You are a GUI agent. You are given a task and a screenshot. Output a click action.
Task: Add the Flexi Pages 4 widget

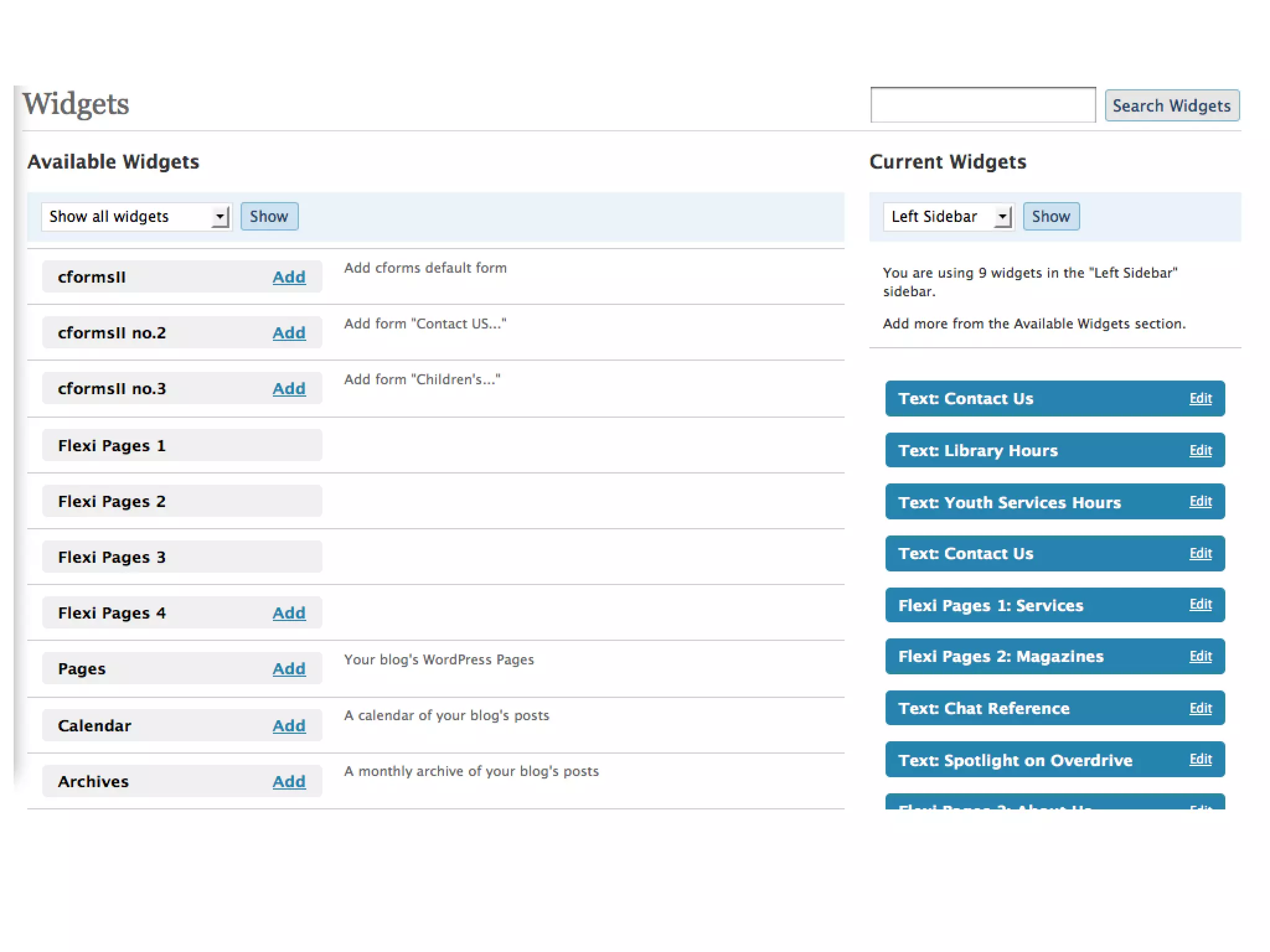(x=289, y=613)
